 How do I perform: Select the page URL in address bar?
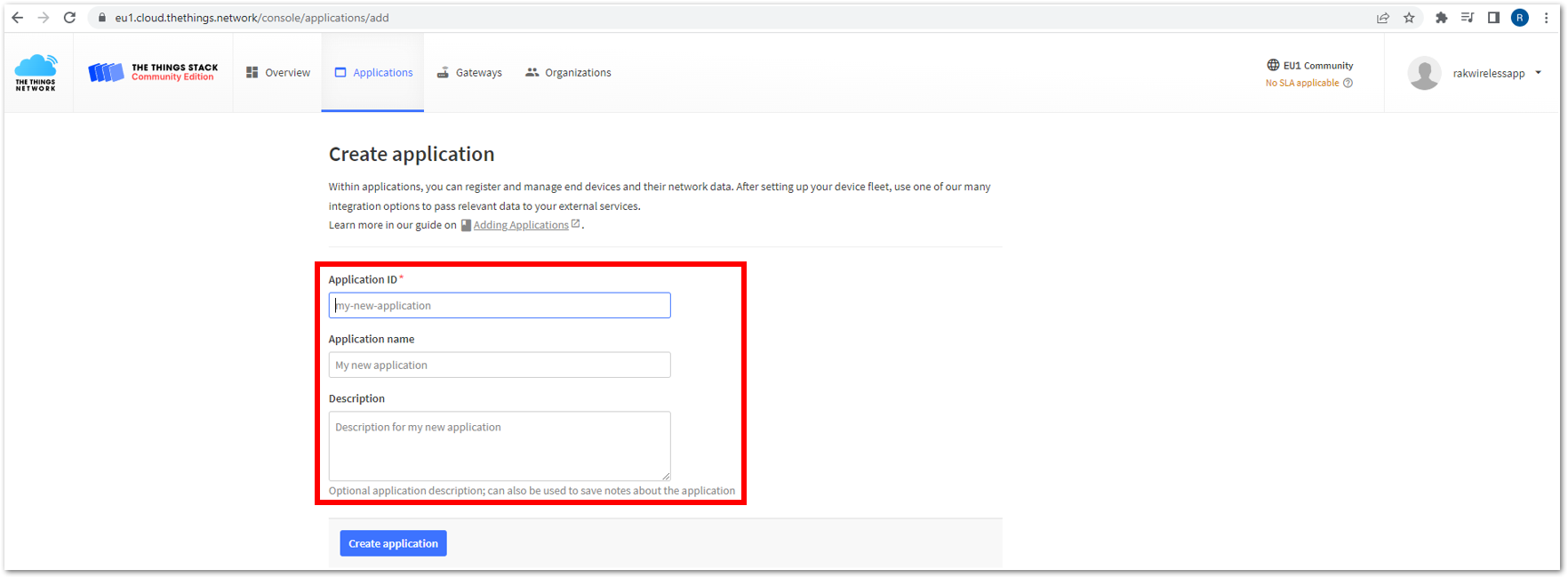(252, 18)
